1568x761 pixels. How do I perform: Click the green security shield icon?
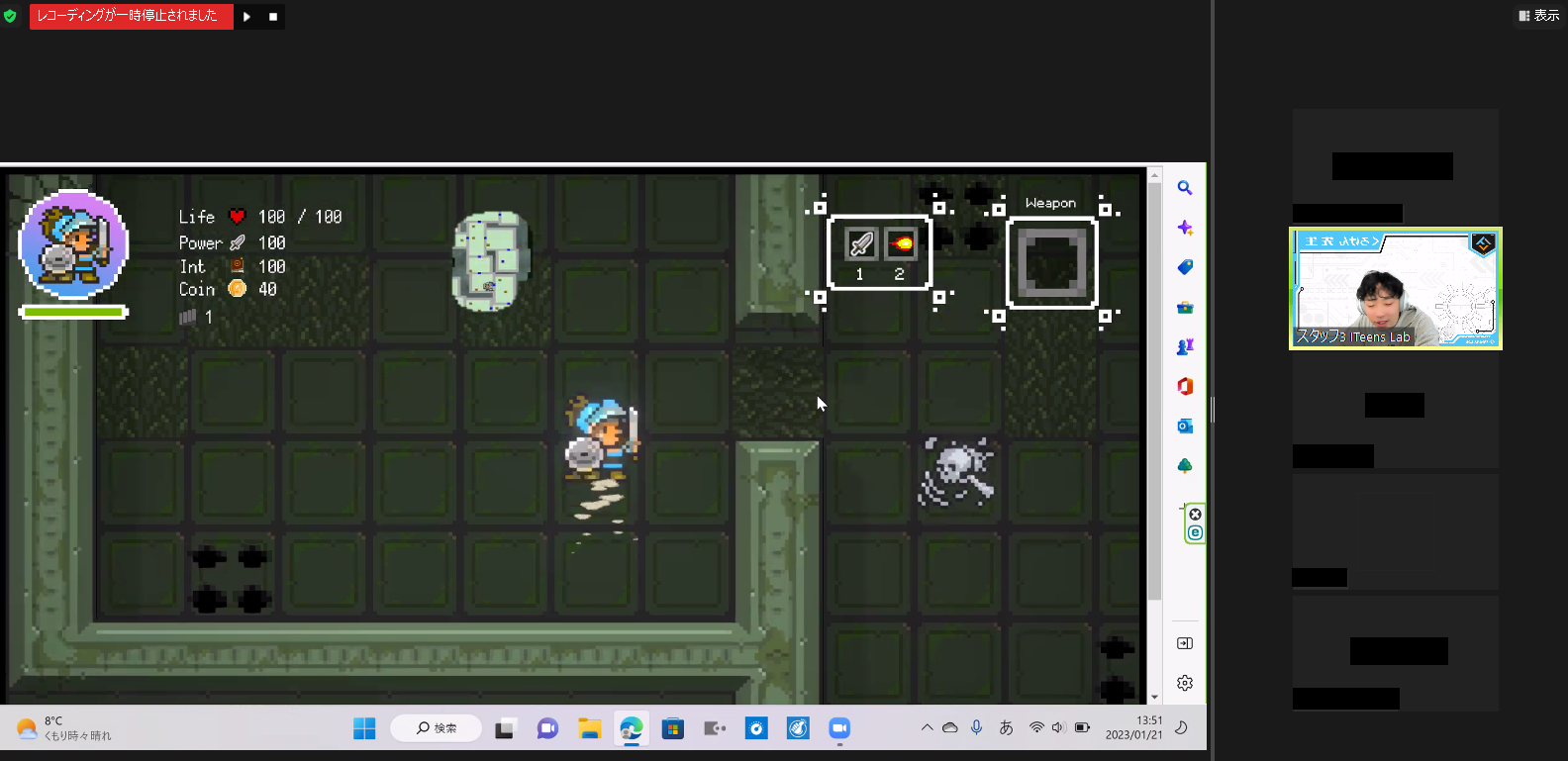(x=10, y=16)
